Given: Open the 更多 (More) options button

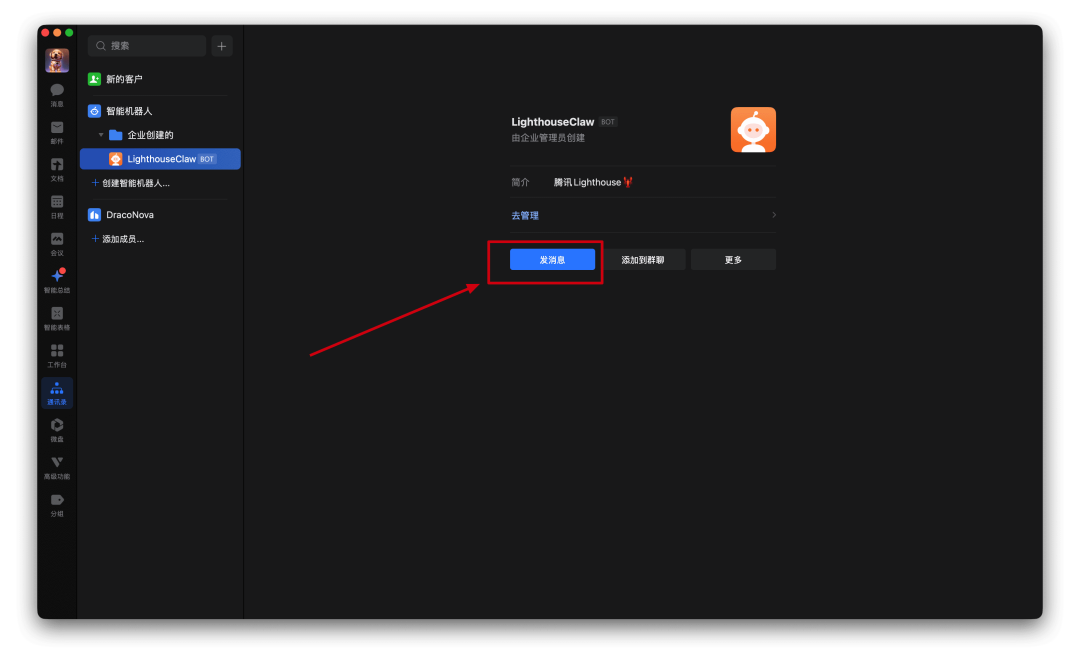Looking at the screenshot, I should [733, 260].
